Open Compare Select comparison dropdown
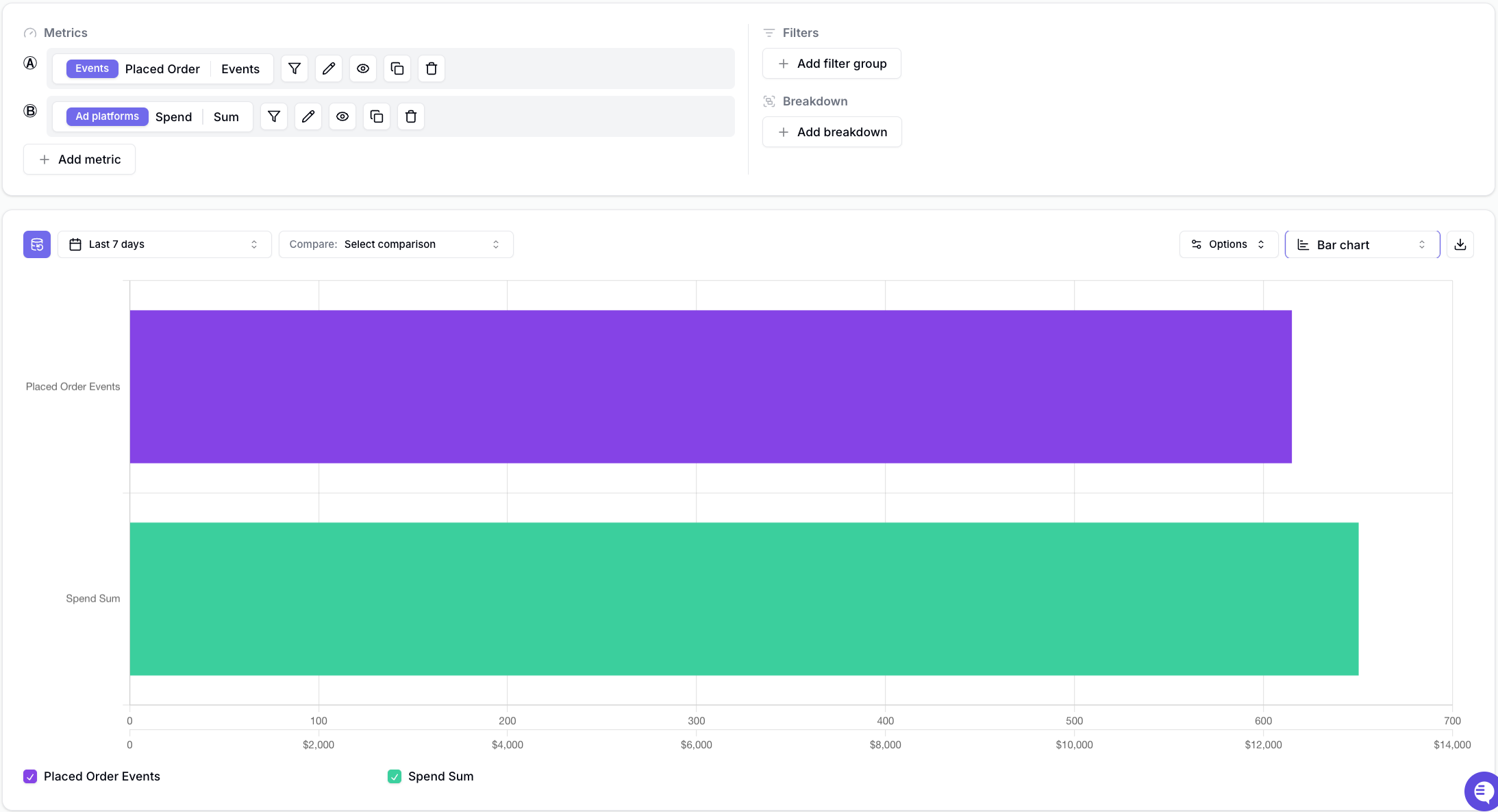This screenshot has height=812, width=1498. [396, 244]
